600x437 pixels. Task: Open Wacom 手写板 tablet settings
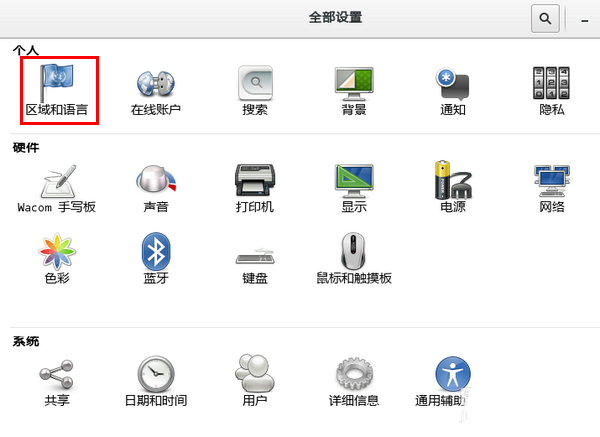click(x=57, y=189)
